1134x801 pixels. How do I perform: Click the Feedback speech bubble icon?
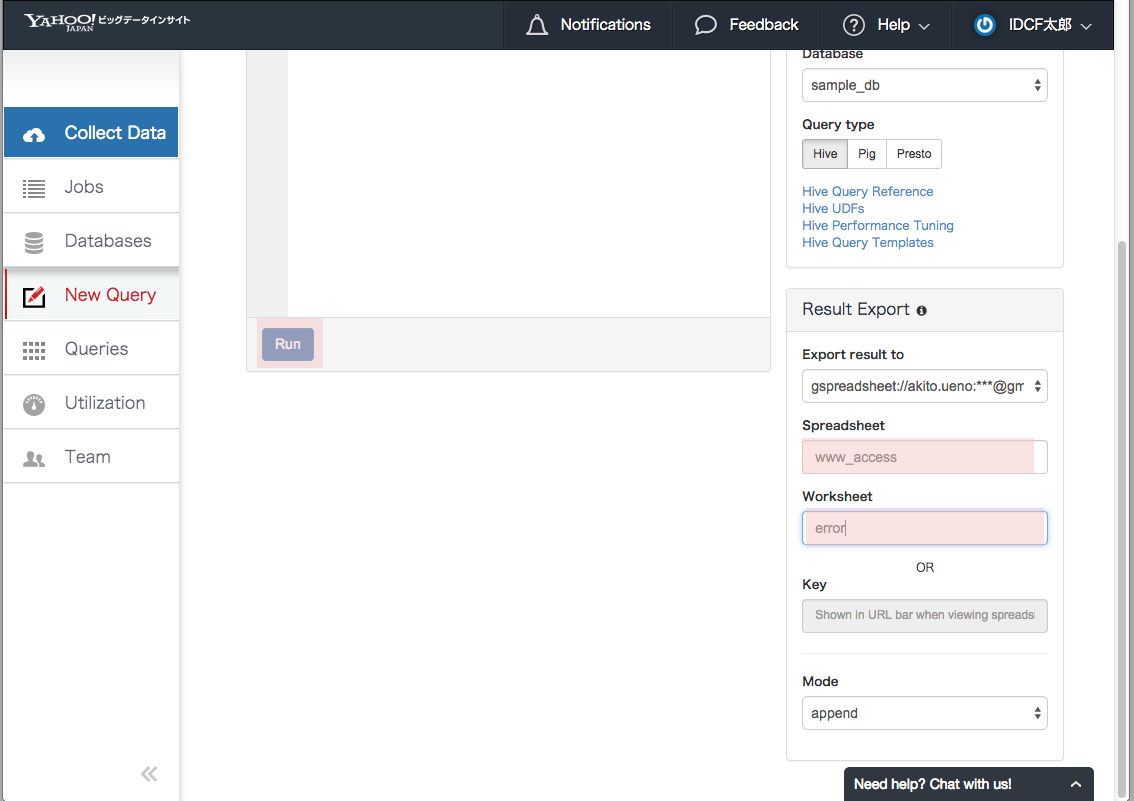point(705,25)
